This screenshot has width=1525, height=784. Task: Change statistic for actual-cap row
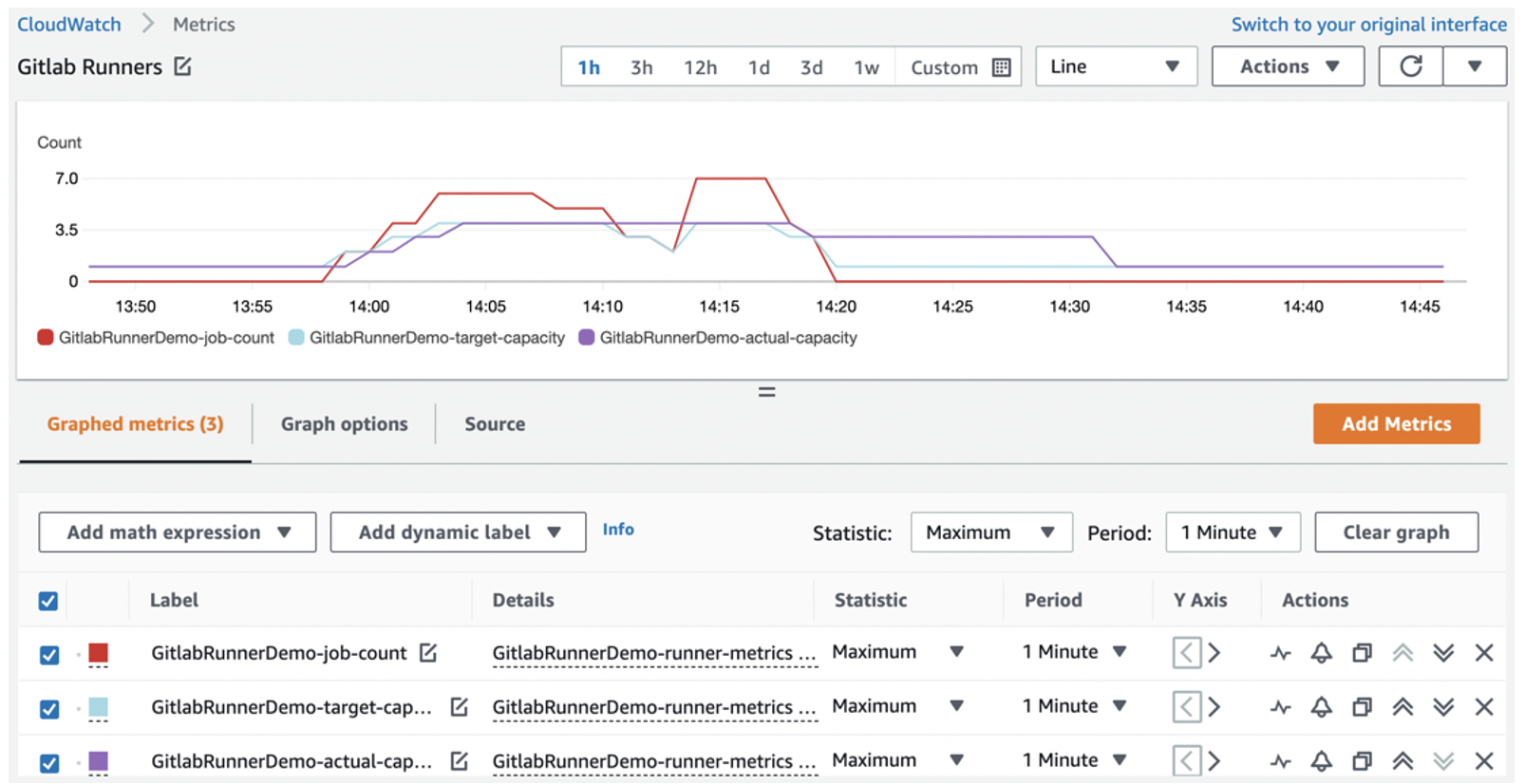[x=898, y=760]
